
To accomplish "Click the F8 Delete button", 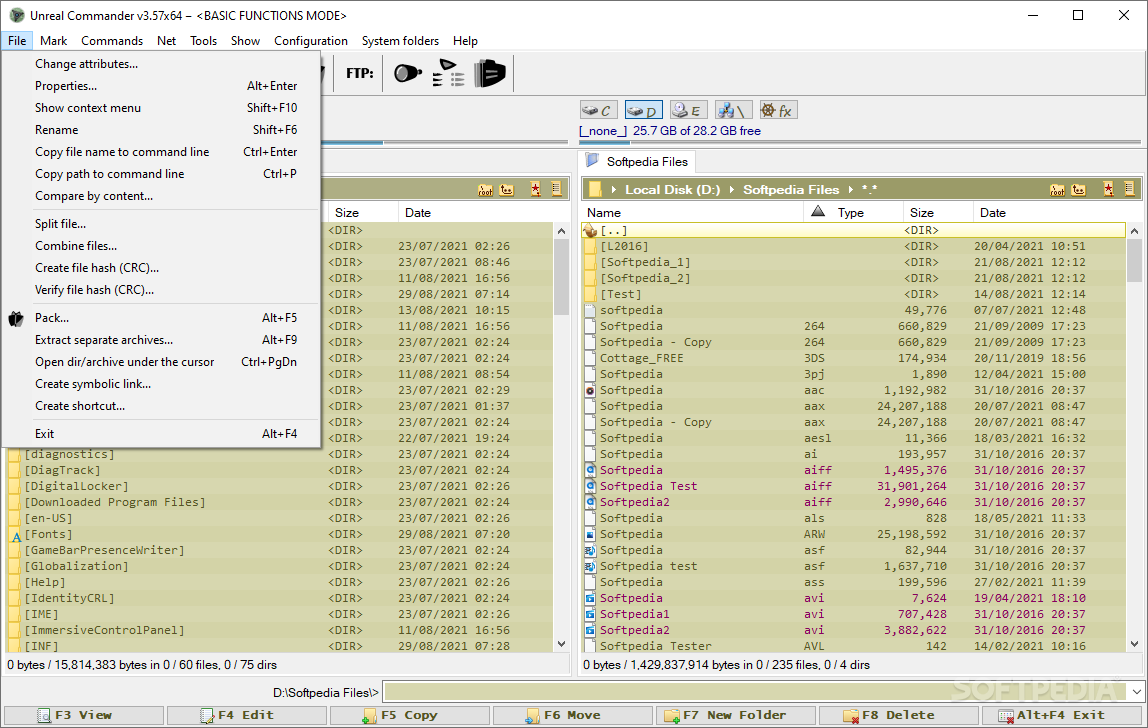I will tap(899, 716).
